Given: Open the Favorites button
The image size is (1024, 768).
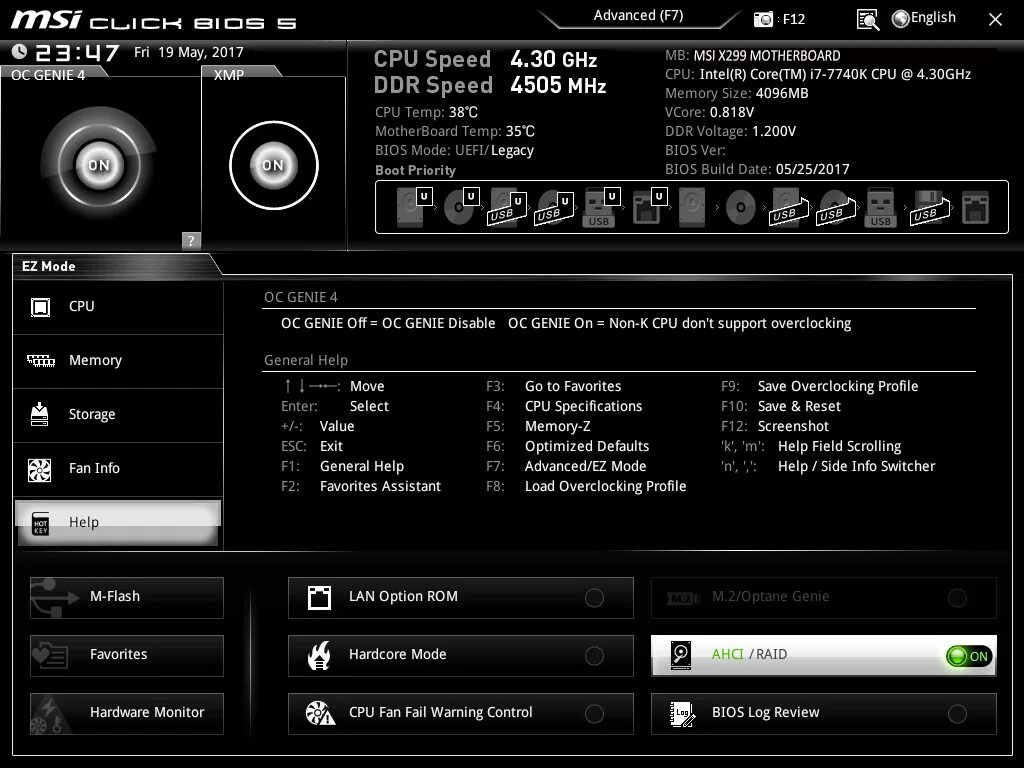Looking at the screenshot, I should (x=127, y=656).
